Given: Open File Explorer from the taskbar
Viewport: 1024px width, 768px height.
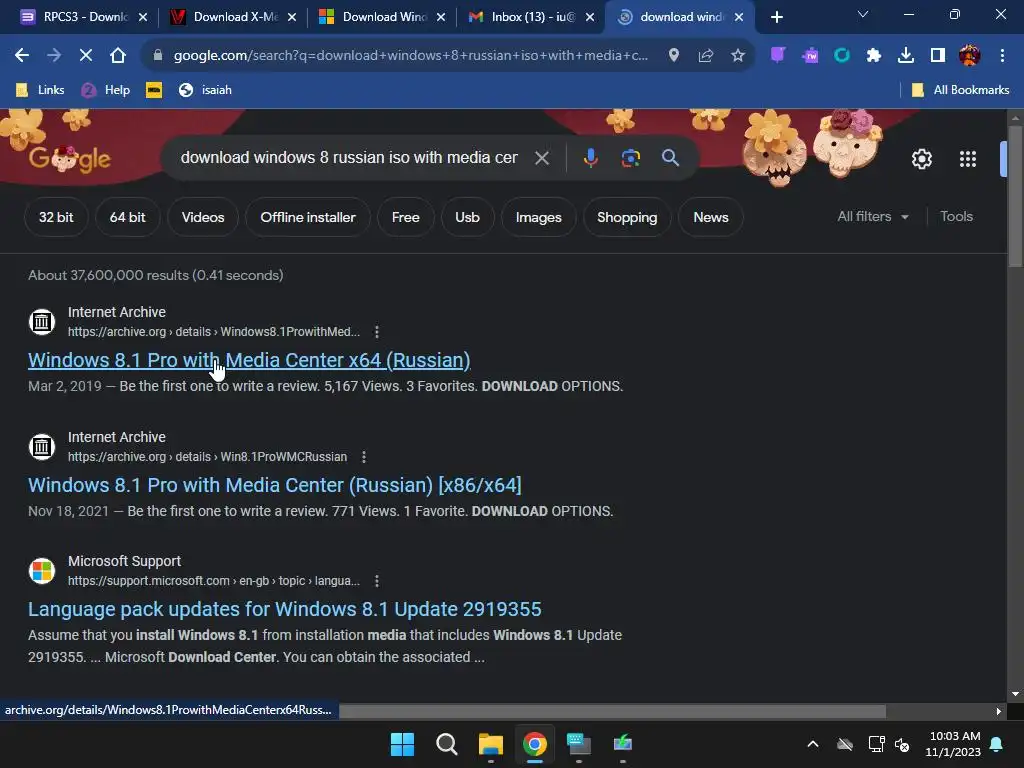Looking at the screenshot, I should (490, 744).
